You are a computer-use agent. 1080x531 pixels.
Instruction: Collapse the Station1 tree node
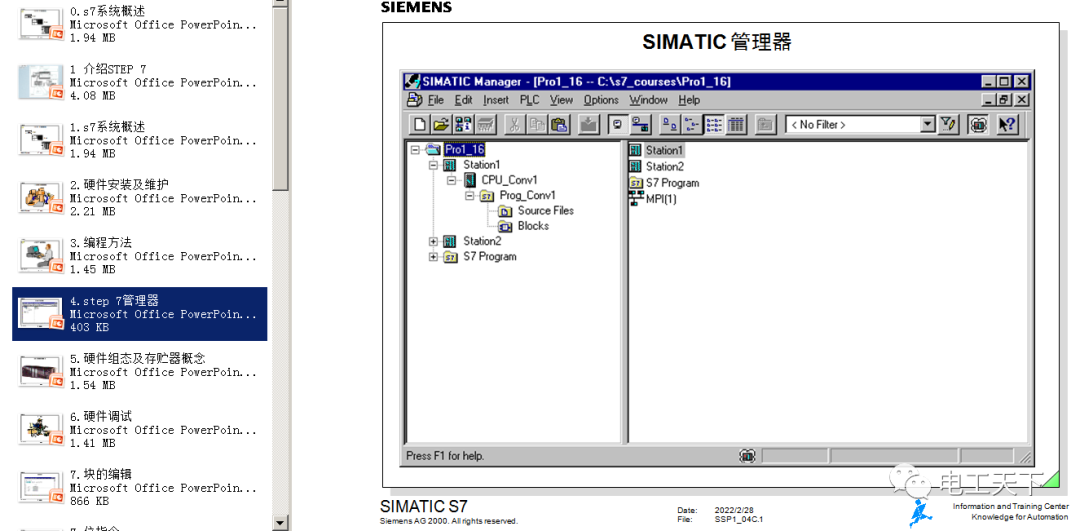433,165
